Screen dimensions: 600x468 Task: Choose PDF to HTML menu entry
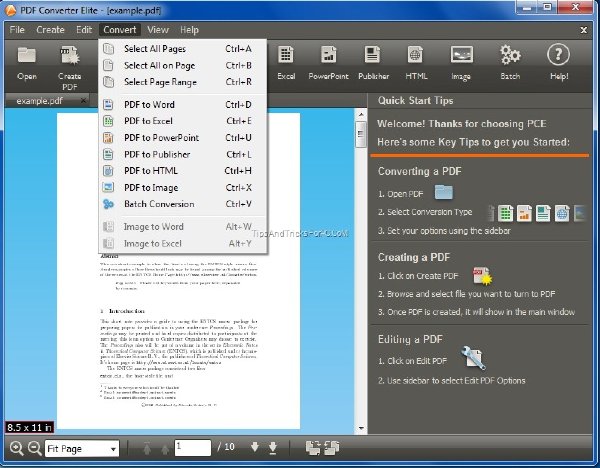[183, 171]
